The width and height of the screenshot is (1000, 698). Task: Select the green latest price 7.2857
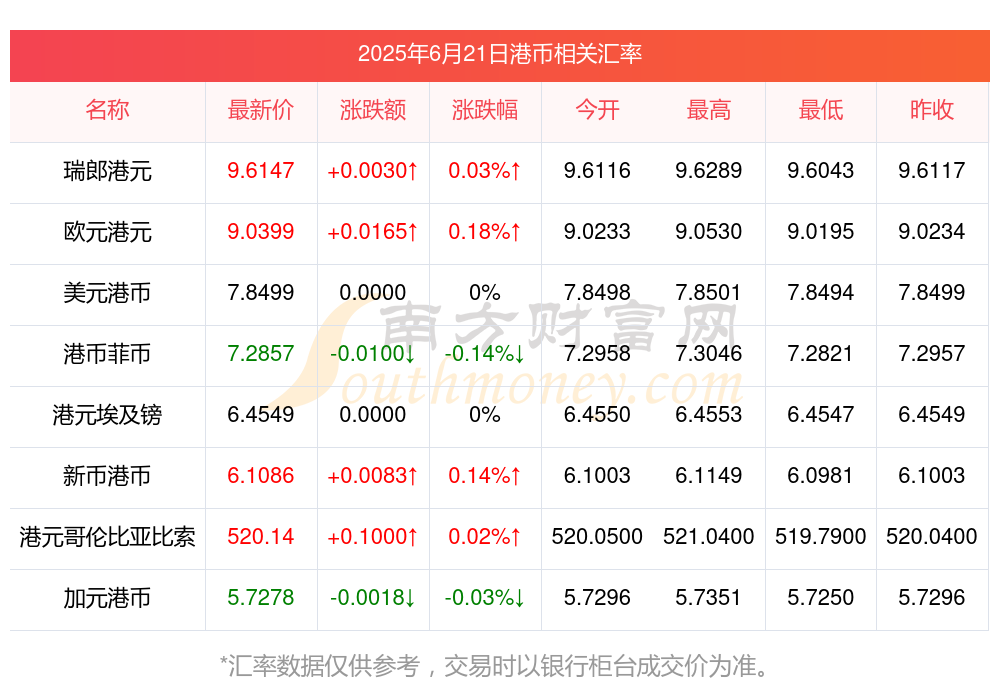click(x=261, y=353)
